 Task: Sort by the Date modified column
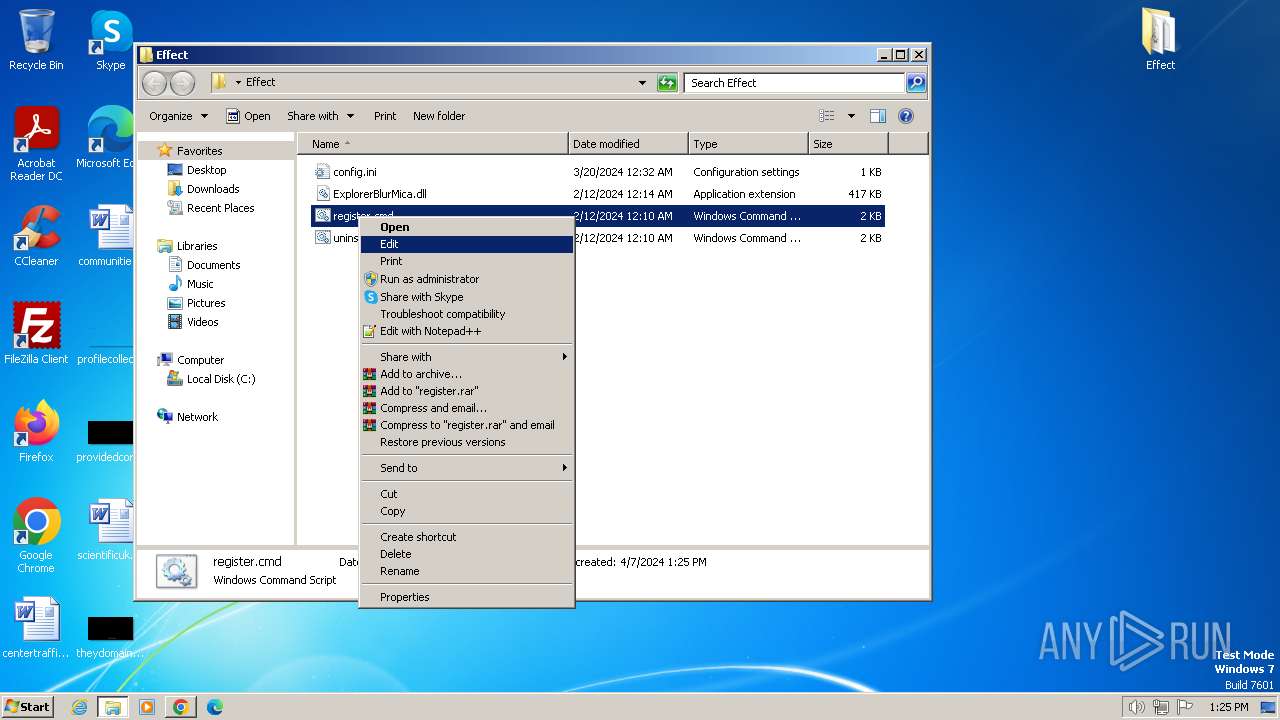(628, 144)
